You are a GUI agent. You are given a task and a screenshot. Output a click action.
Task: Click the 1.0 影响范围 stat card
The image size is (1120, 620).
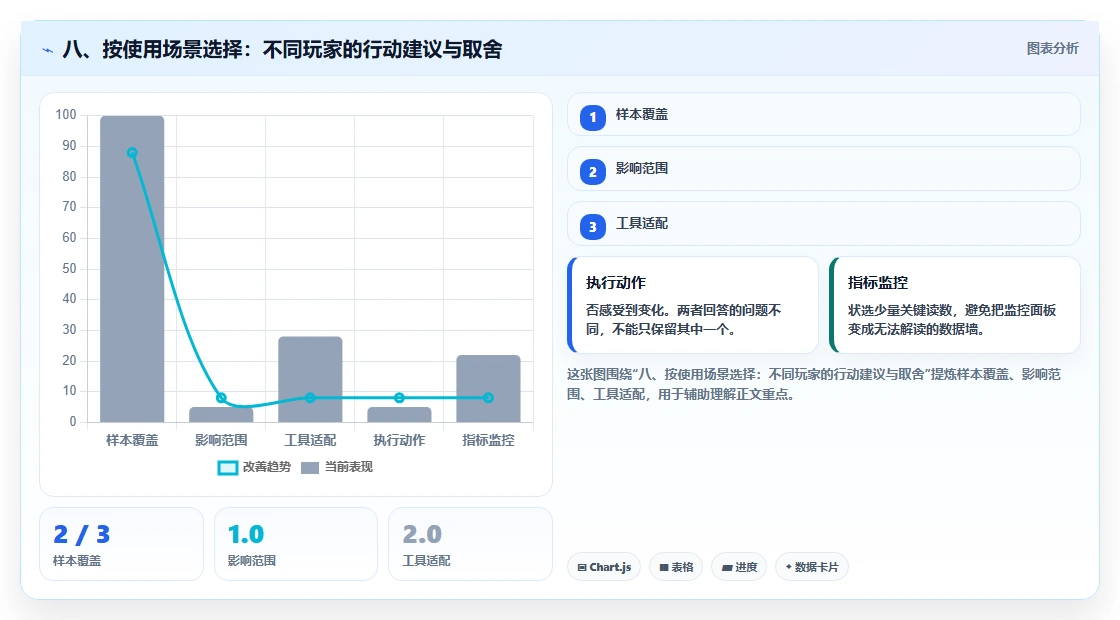point(296,544)
